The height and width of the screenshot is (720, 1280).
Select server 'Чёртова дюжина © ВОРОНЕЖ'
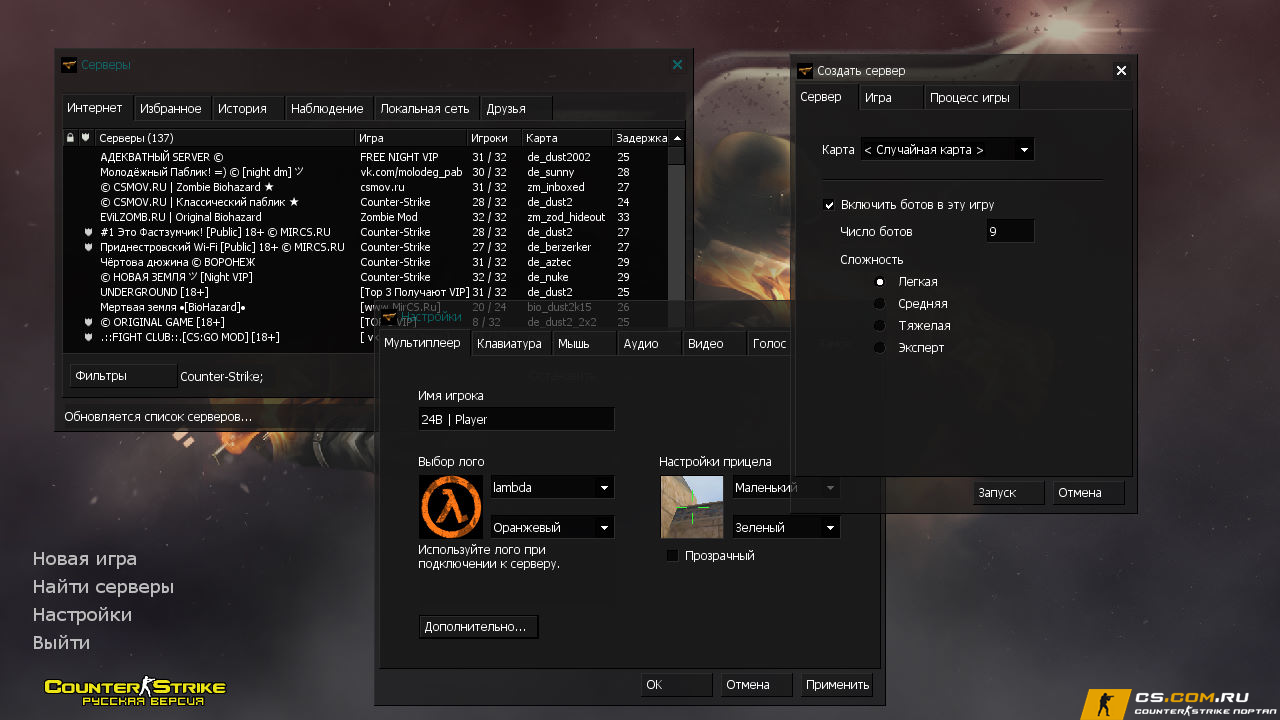(366, 262)
